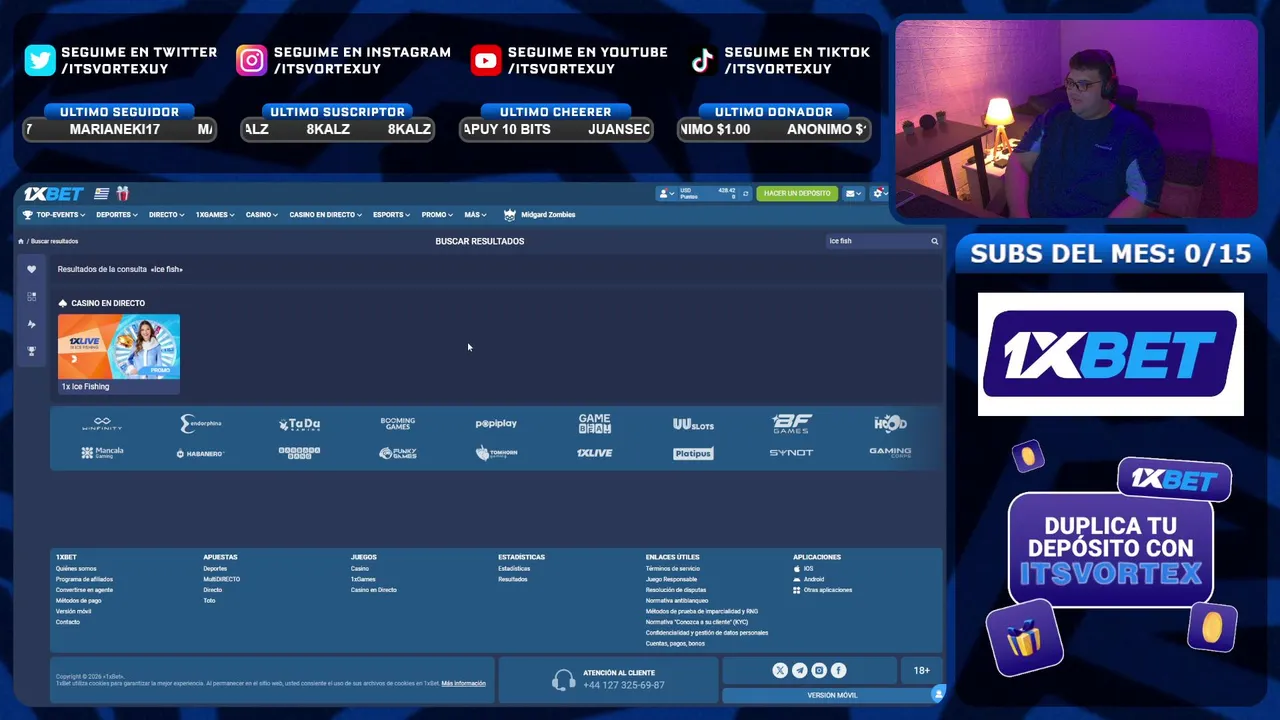This screenshot has width=1280, height=720.
Task: Open the live chat bubble icon
Action: click(x=938, y=693)
